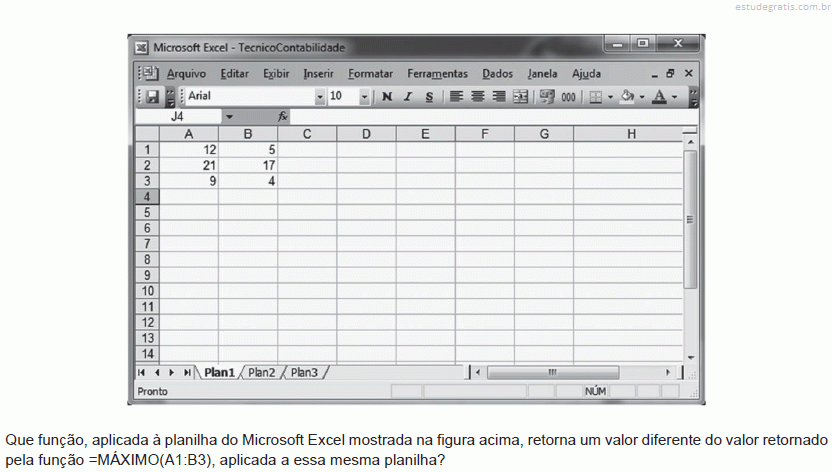Screen dimensions: 832x472
Task: Restore the workbook window in menu bar
Action: pos(670,74)
